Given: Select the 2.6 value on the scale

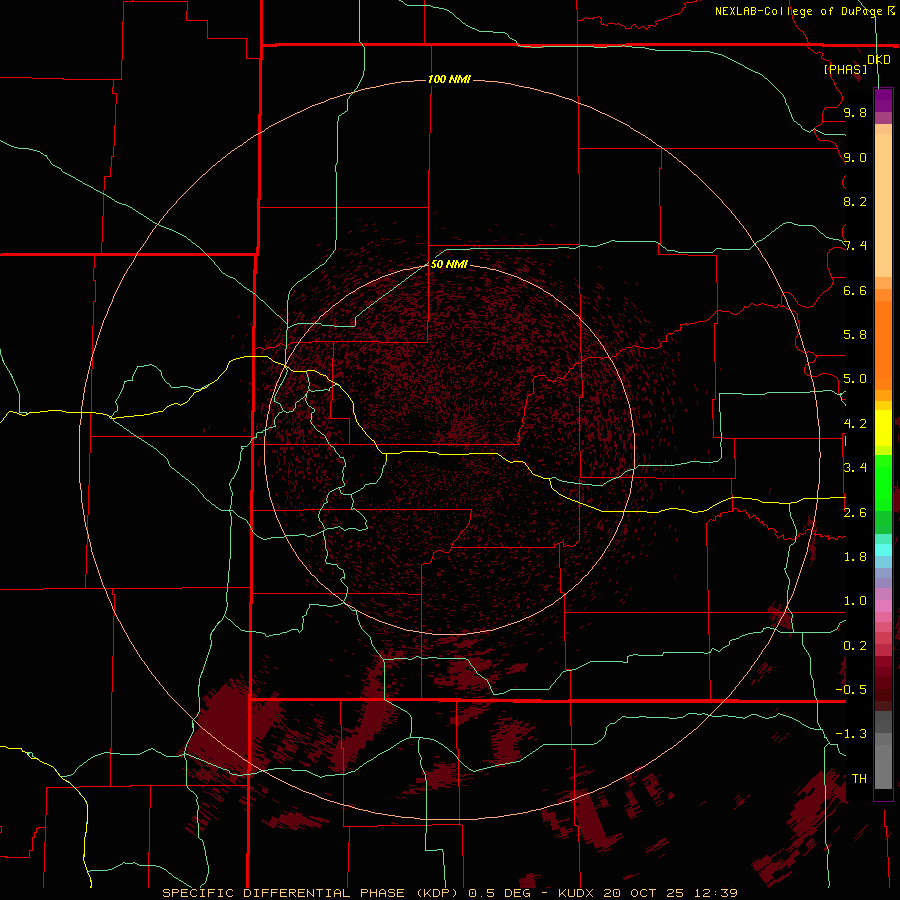Looking at the screenshot, I should coord(855,513).
